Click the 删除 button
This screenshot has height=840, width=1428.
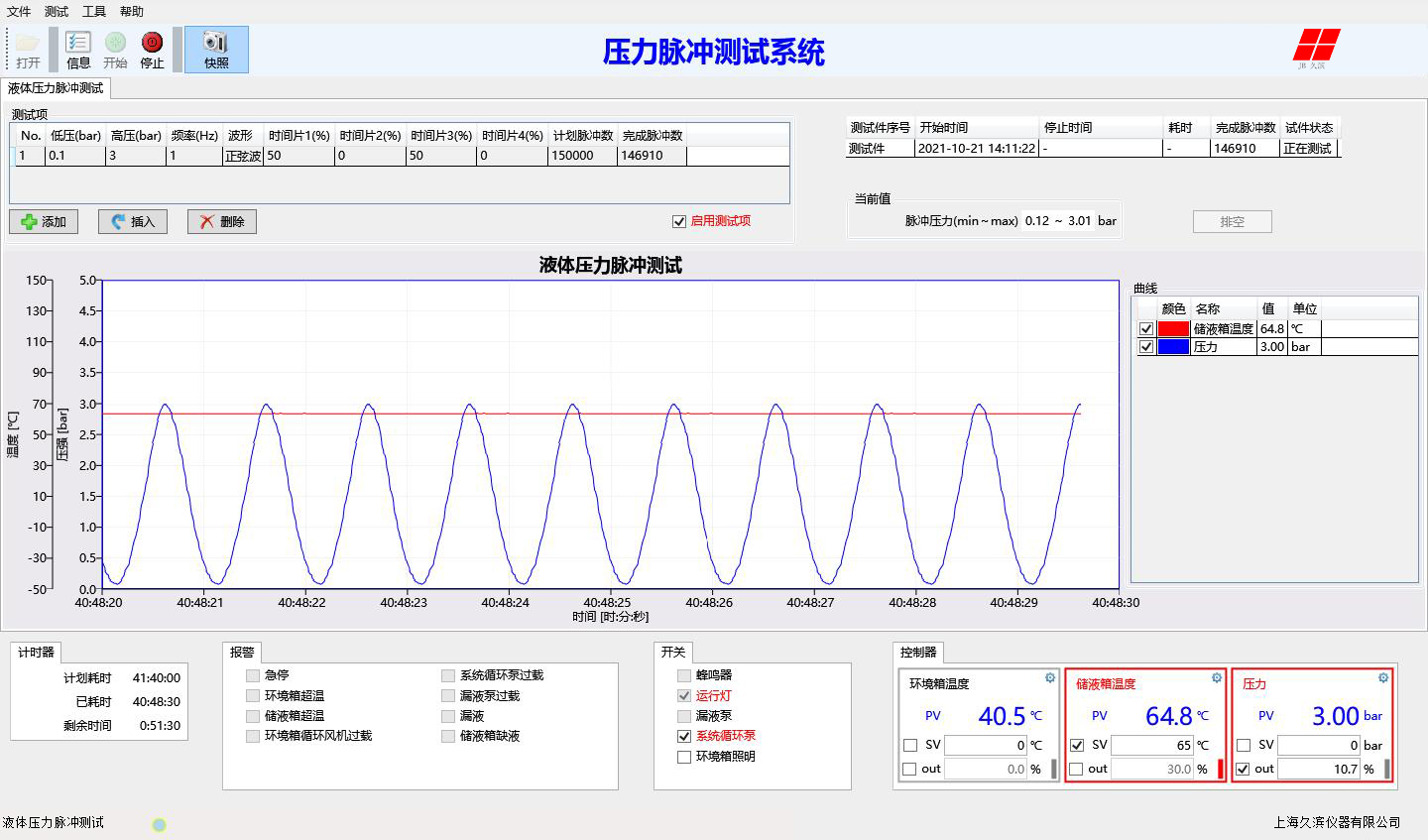pos(222,222)
